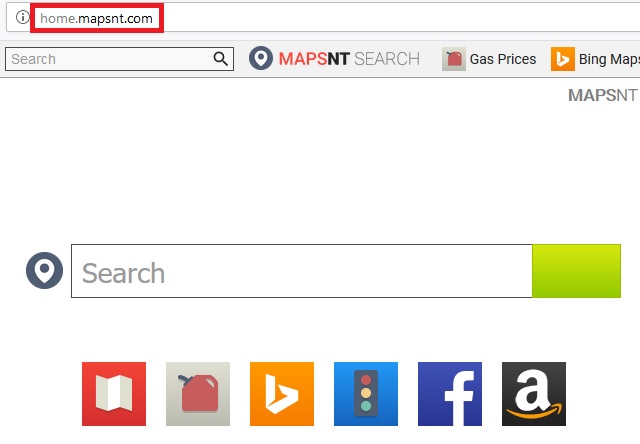
Task: Open the Bing Maps toolbar link
Action: (609, 60)
